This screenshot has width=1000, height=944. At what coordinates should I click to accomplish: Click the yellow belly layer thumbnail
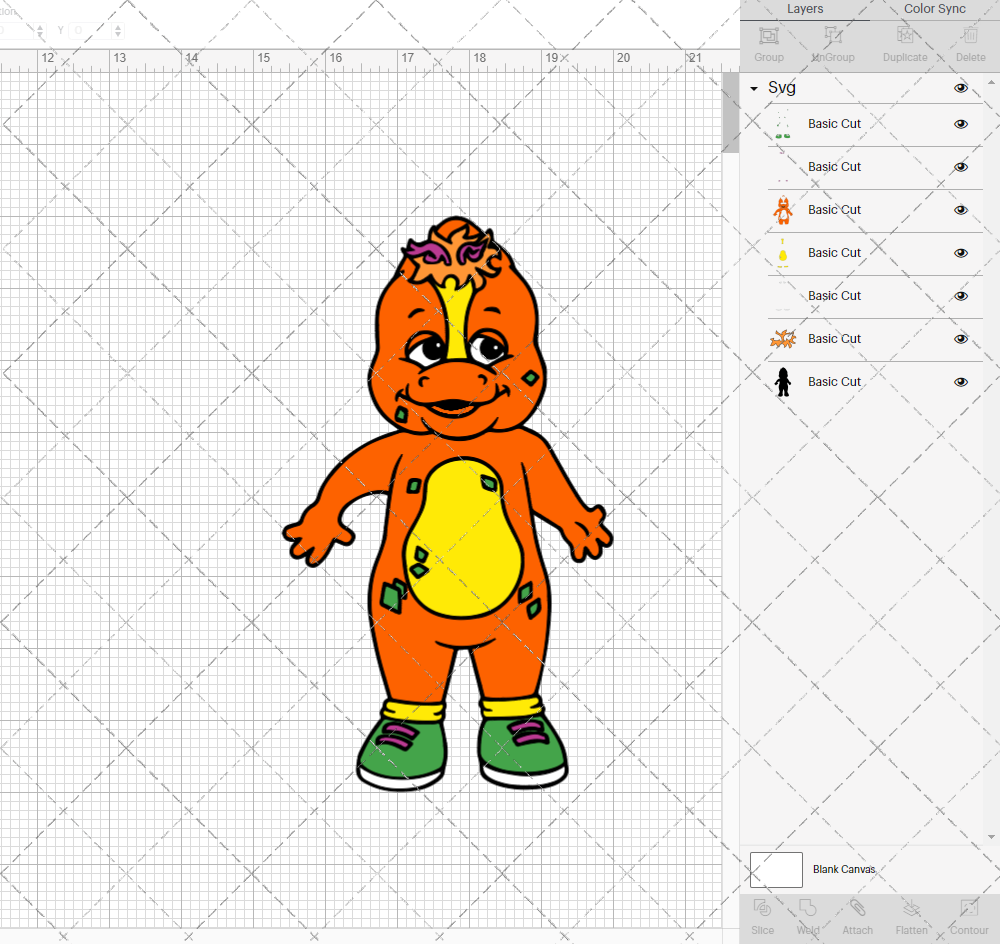coord(783,252)
